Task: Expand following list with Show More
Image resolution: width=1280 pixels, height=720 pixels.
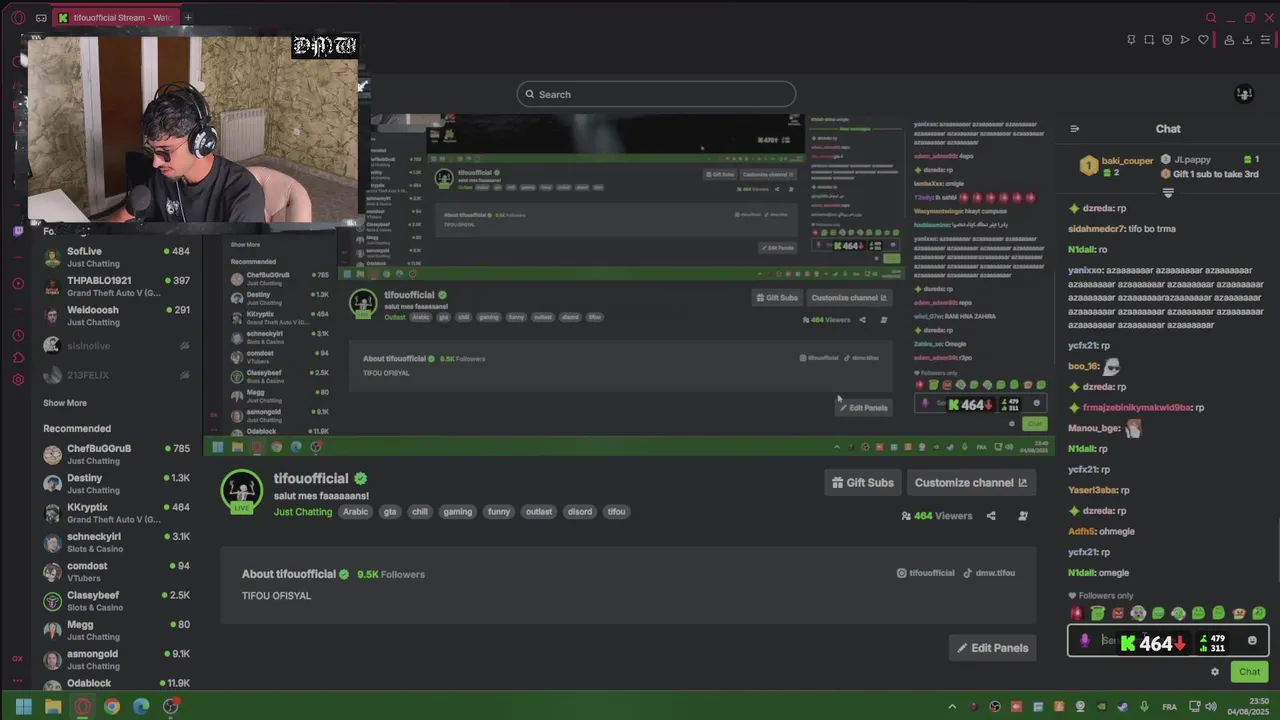Action: click(x=65, y=403)
